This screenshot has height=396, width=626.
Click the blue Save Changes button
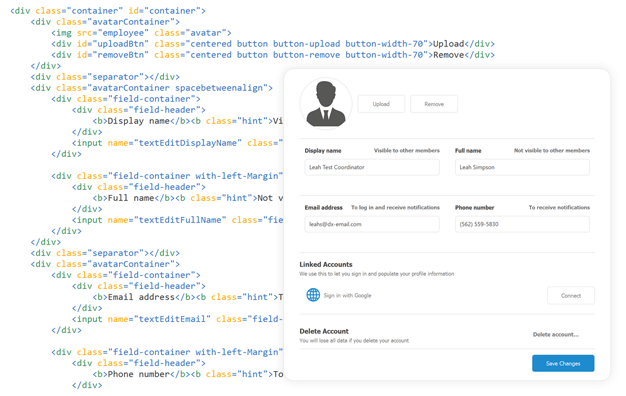pos(563,363)
